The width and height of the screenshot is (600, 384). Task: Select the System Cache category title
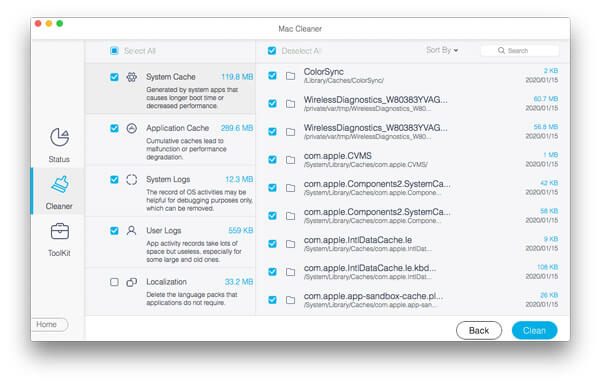171,77
